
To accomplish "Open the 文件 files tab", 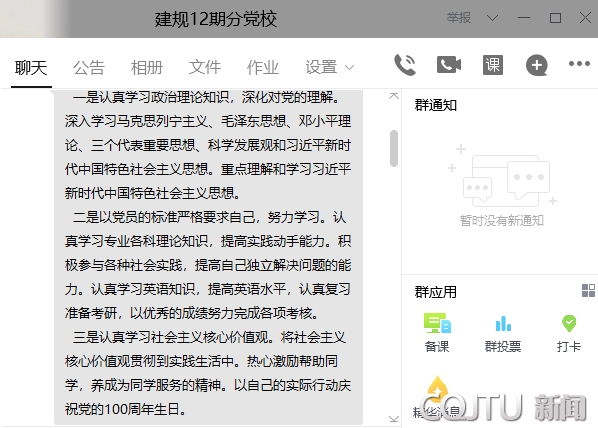I will (x=205, y=68).
